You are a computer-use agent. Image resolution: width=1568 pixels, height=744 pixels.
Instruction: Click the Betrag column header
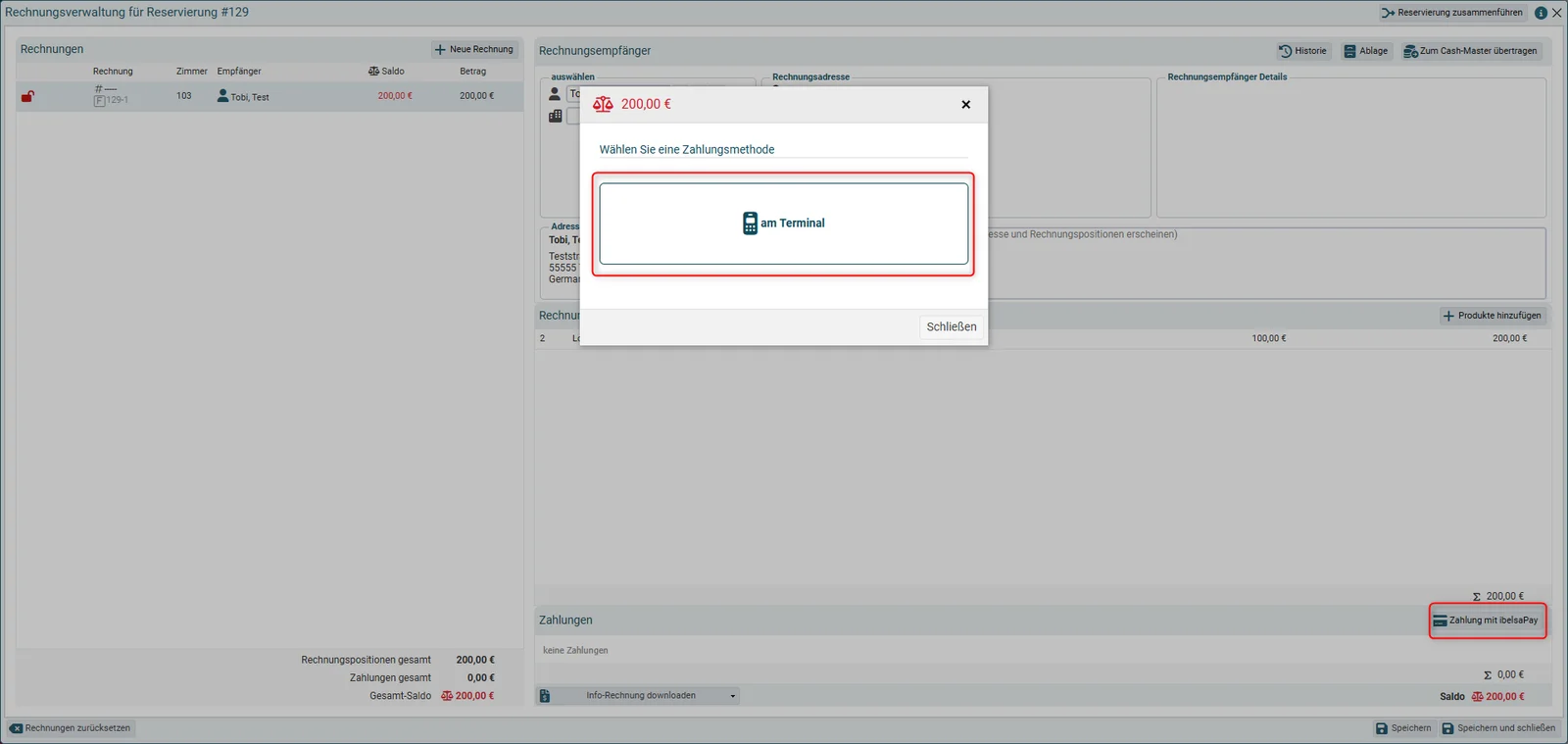coord(472,72)
